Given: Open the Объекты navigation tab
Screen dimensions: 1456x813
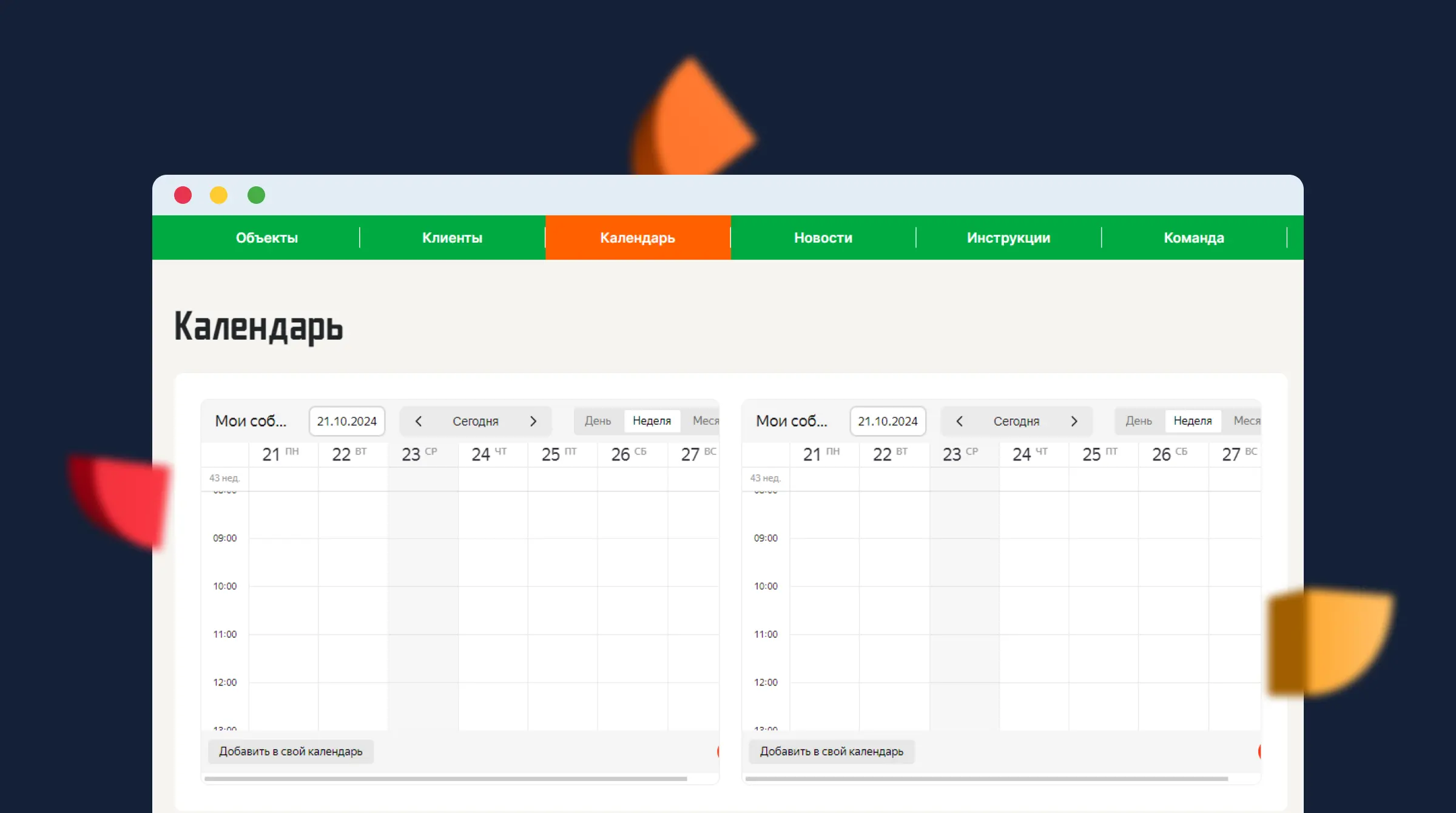Looking at the screenshot, I should coord(267,238).
